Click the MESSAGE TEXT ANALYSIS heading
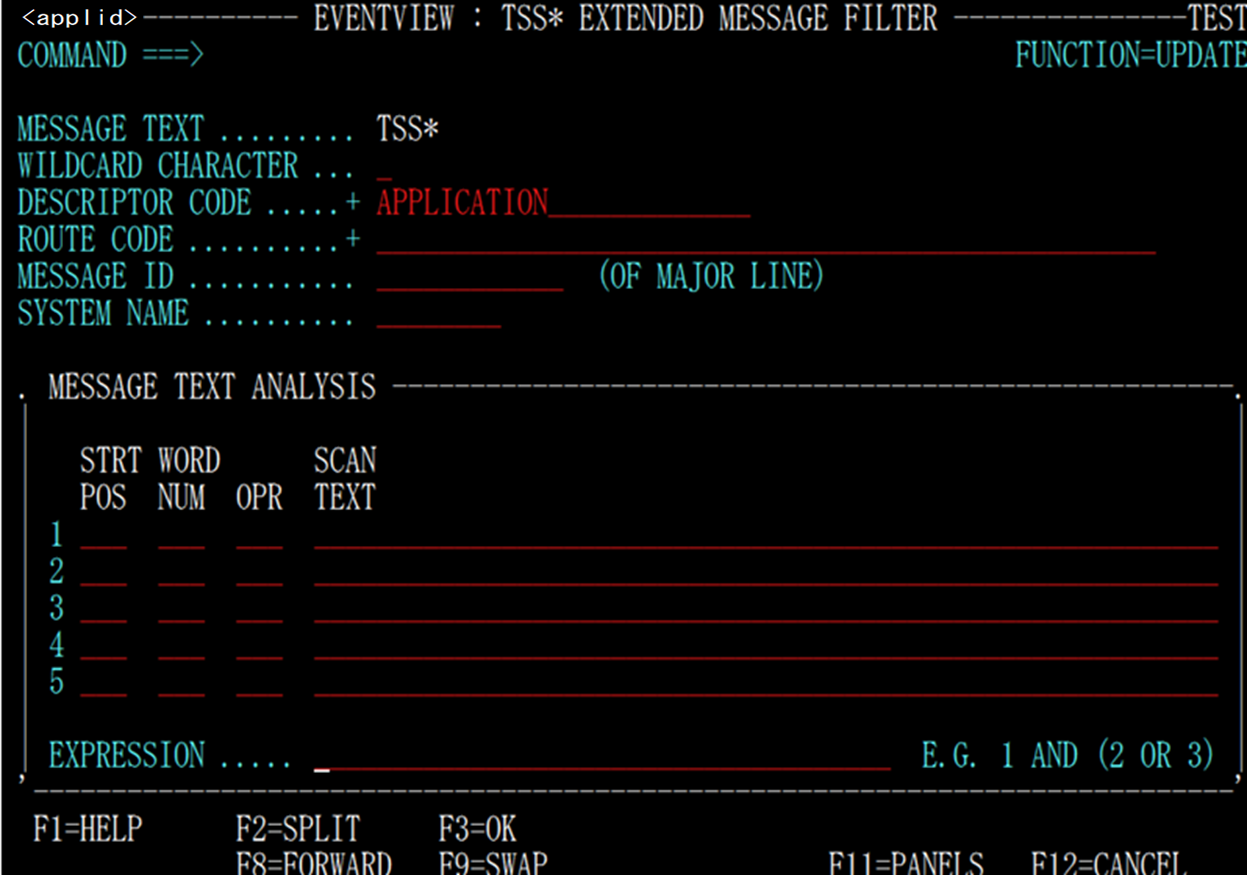The image size is (1247, 875). point(212,387)
